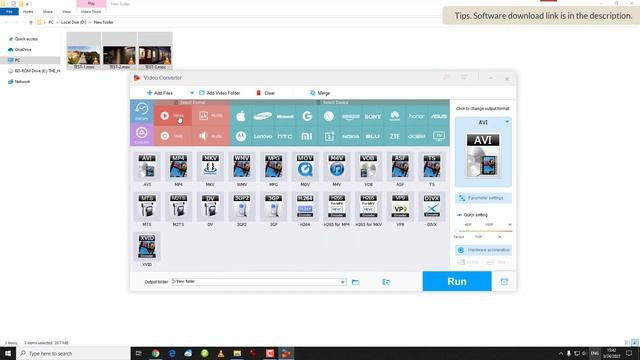This screenshot has height=360, width=640.
Task: Open the TV device category
Action: (439, 136)
